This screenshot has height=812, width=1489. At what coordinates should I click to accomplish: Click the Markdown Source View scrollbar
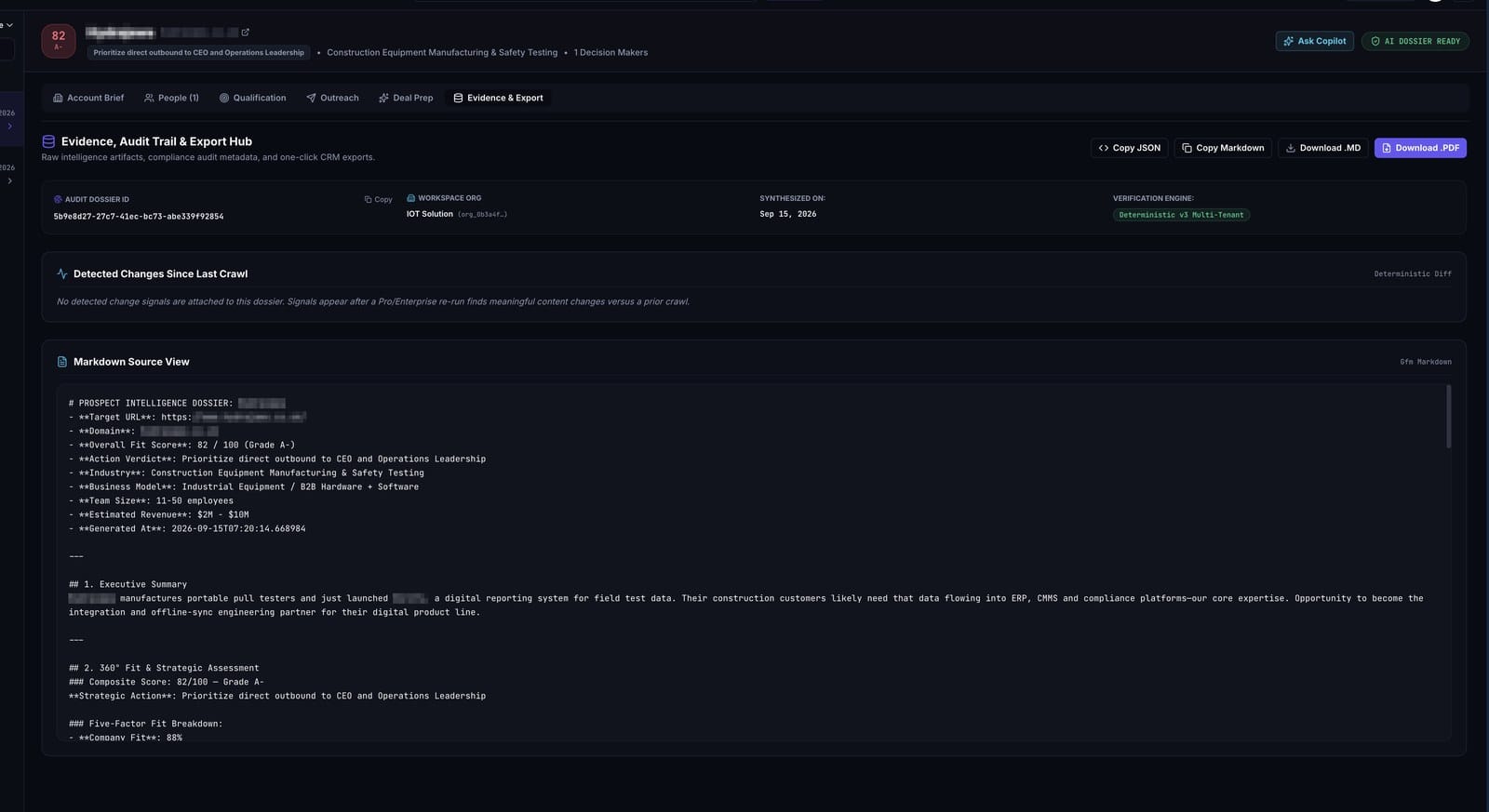tap(1448, 417)
